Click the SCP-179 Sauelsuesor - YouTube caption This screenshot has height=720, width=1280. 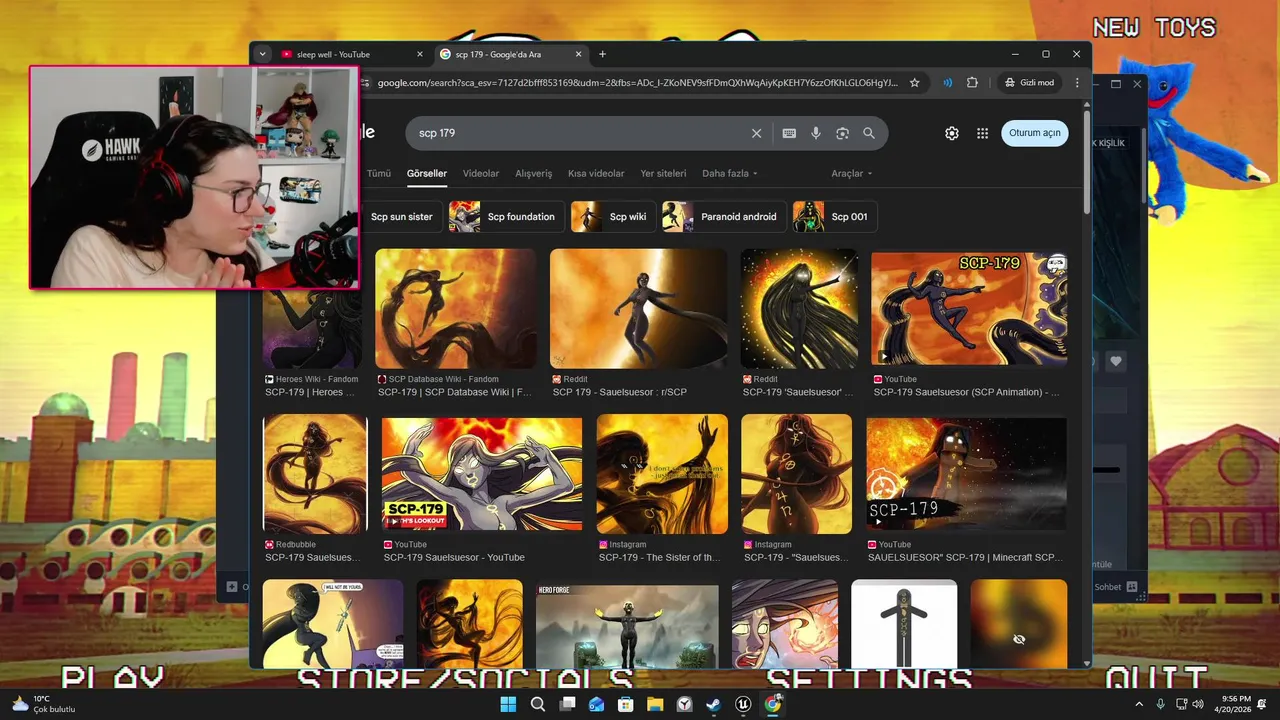[454, 557]
